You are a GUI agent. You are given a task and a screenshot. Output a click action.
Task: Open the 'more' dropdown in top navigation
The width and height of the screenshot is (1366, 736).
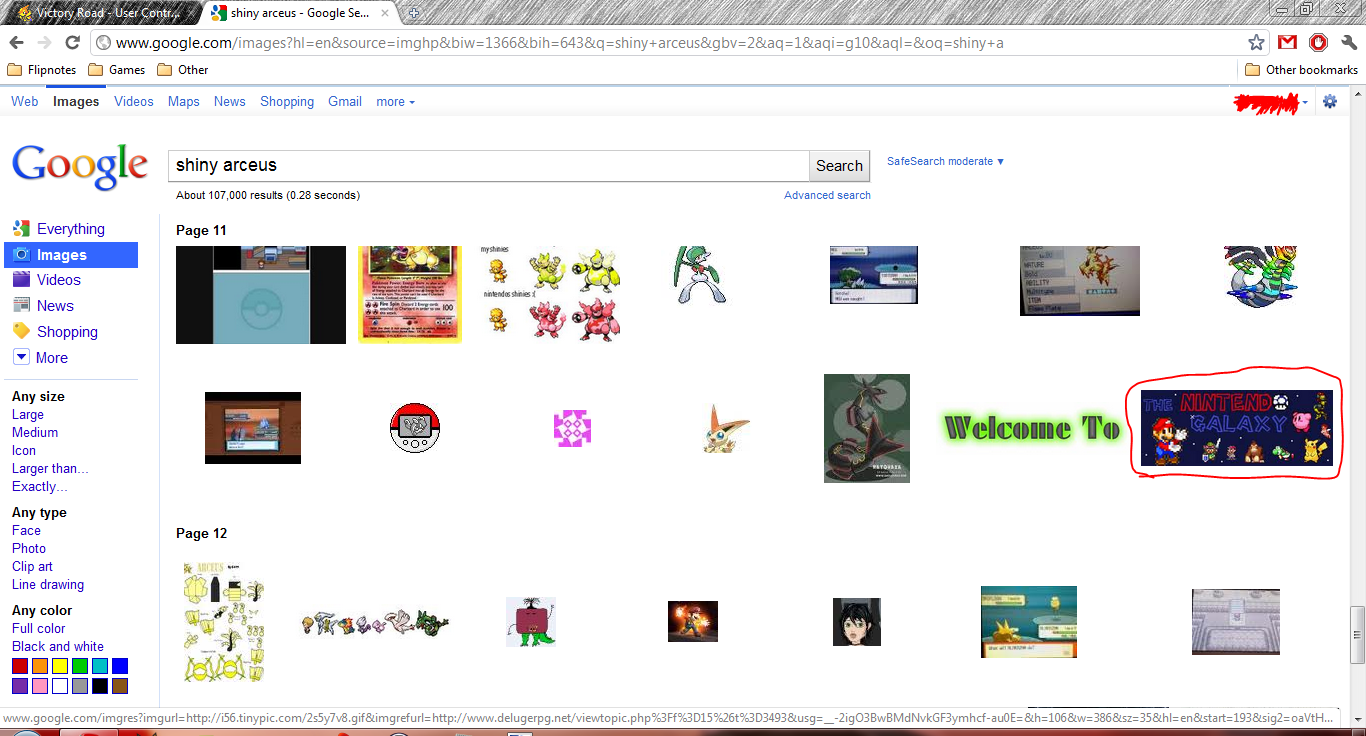pyautogui.click(x=395, y=102)
